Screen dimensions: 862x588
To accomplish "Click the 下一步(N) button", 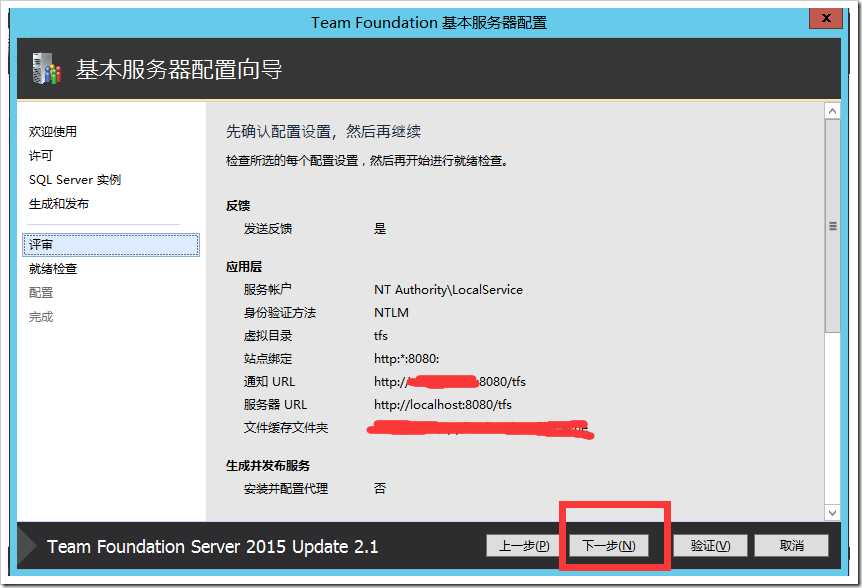I will tap(609, 546).
